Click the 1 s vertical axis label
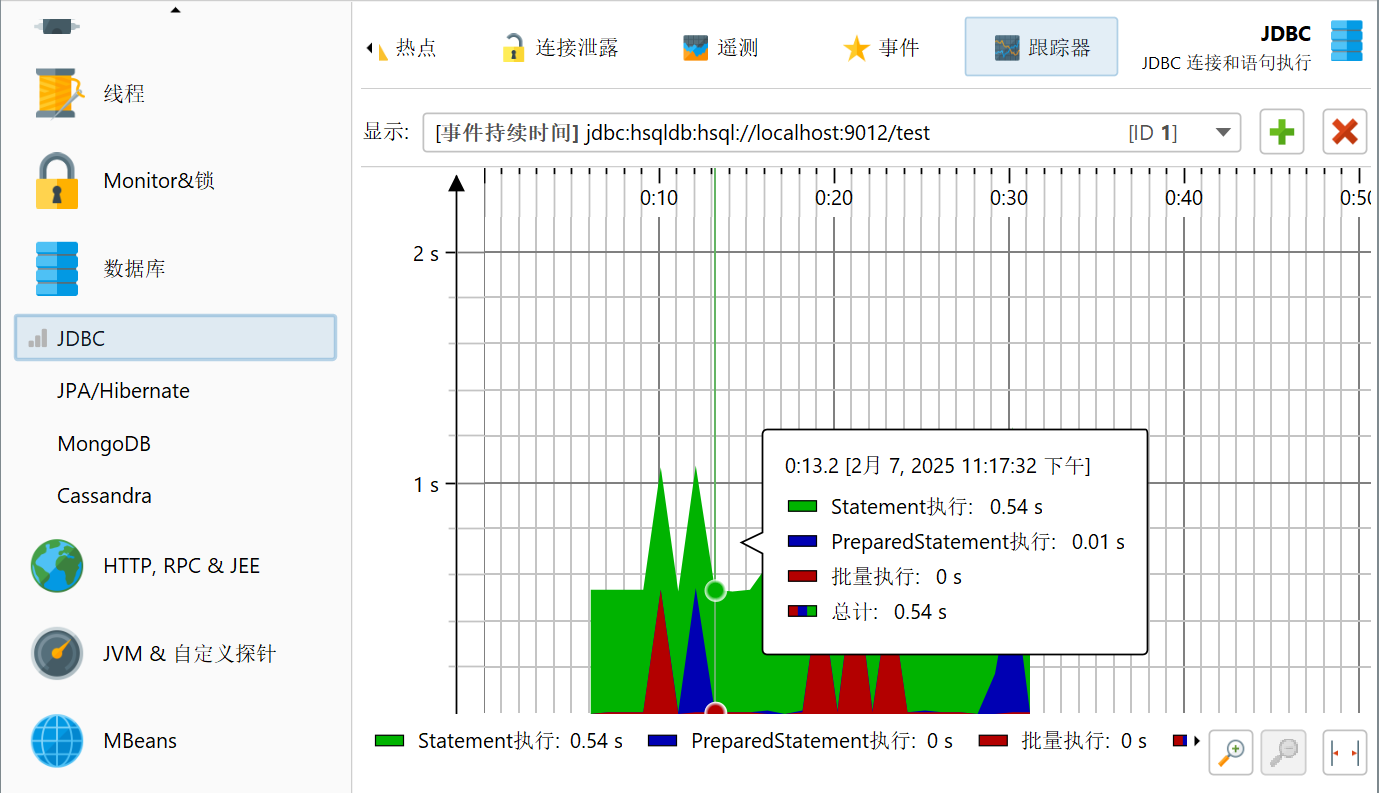Image resolution: width=1379 pixels, height=793 pixels. click(x=426, y=485)
